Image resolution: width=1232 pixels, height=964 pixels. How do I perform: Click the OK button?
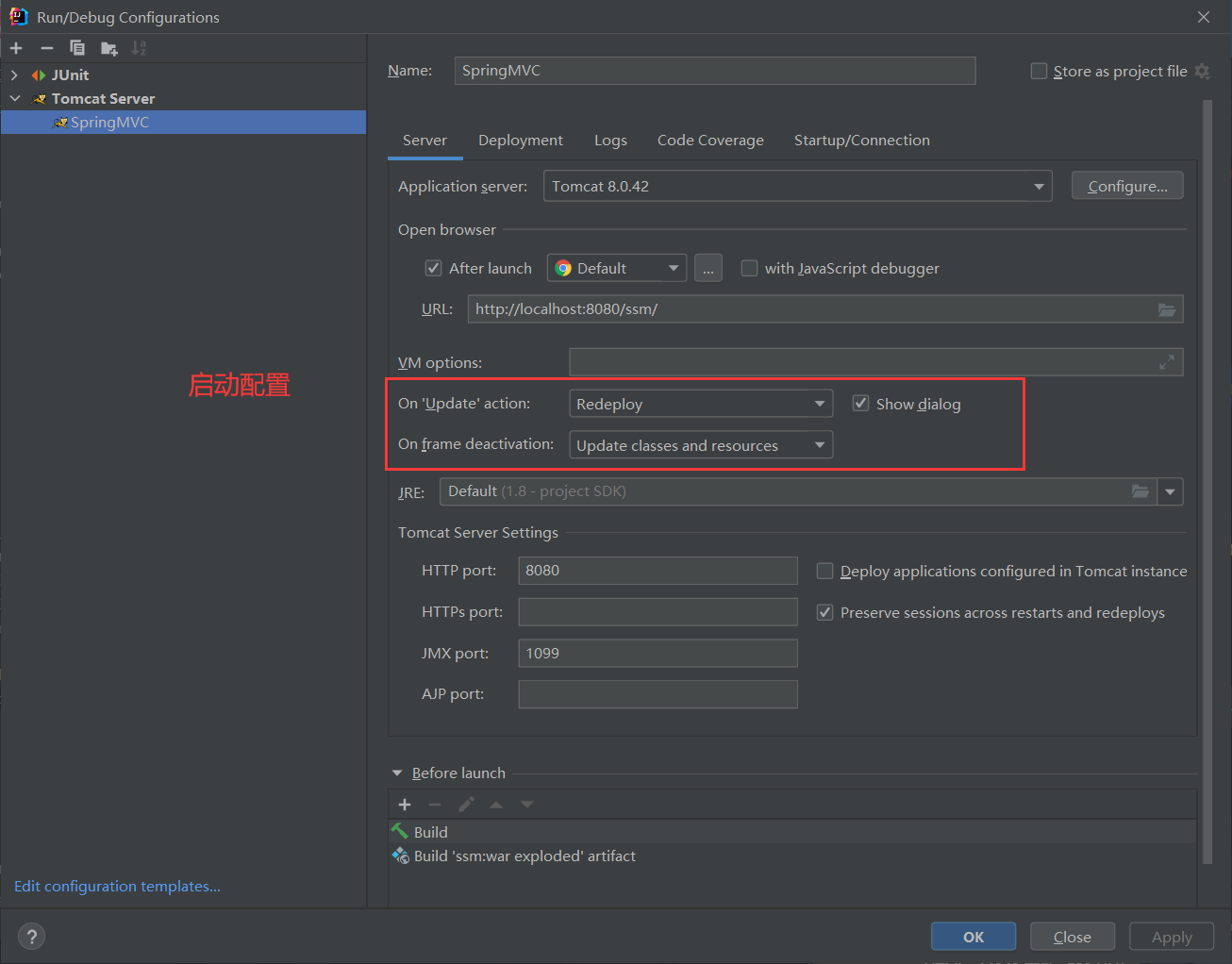pos(974,937)
